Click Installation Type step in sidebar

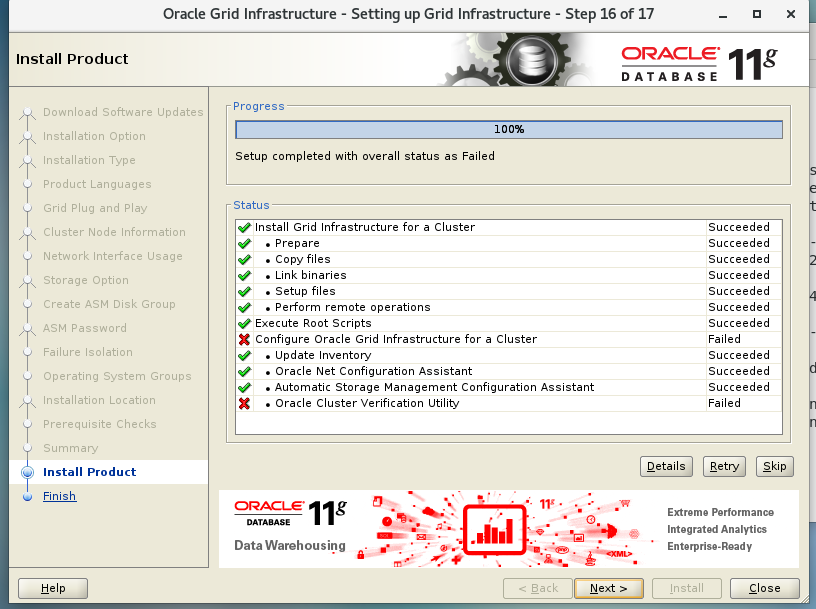pyautogui.click(x=89, y=160)
